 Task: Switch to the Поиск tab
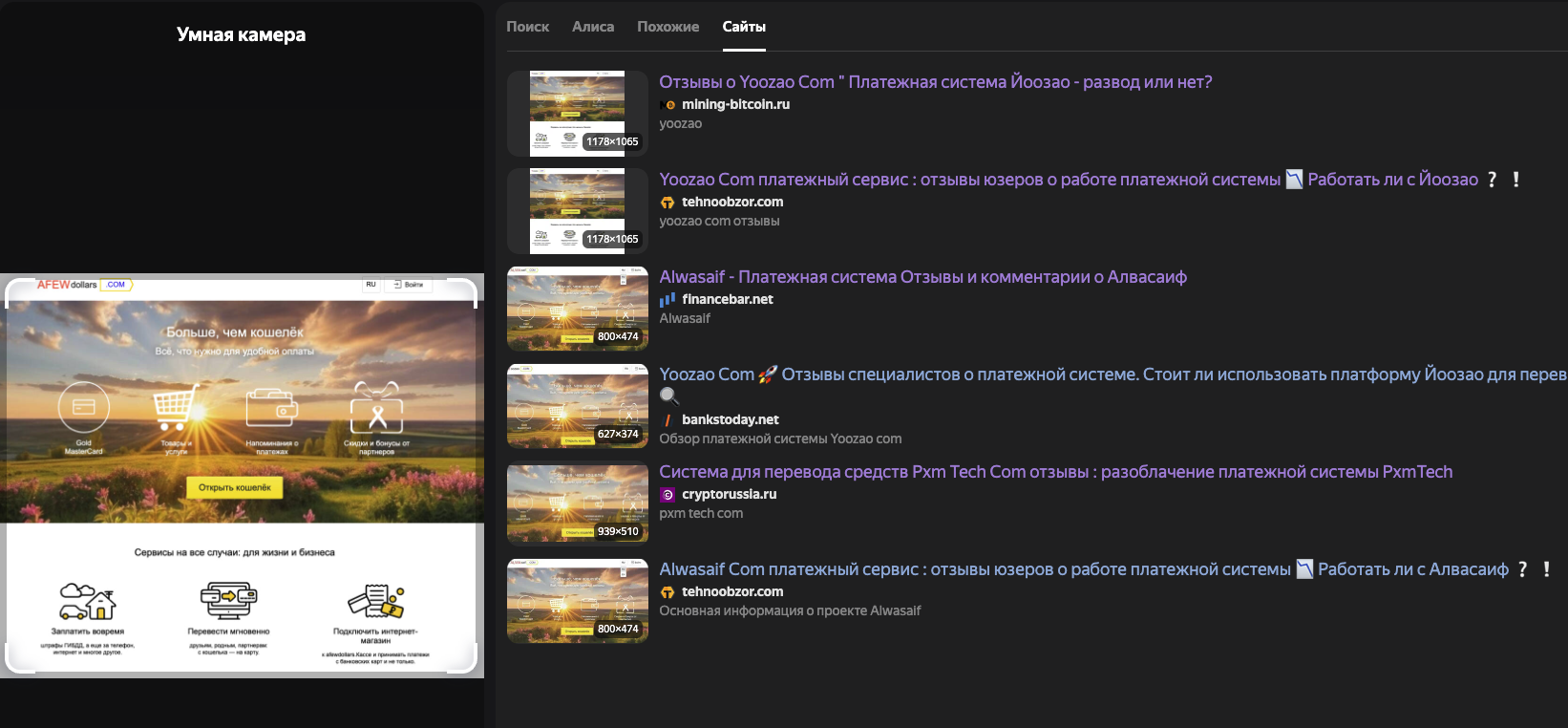527,27
